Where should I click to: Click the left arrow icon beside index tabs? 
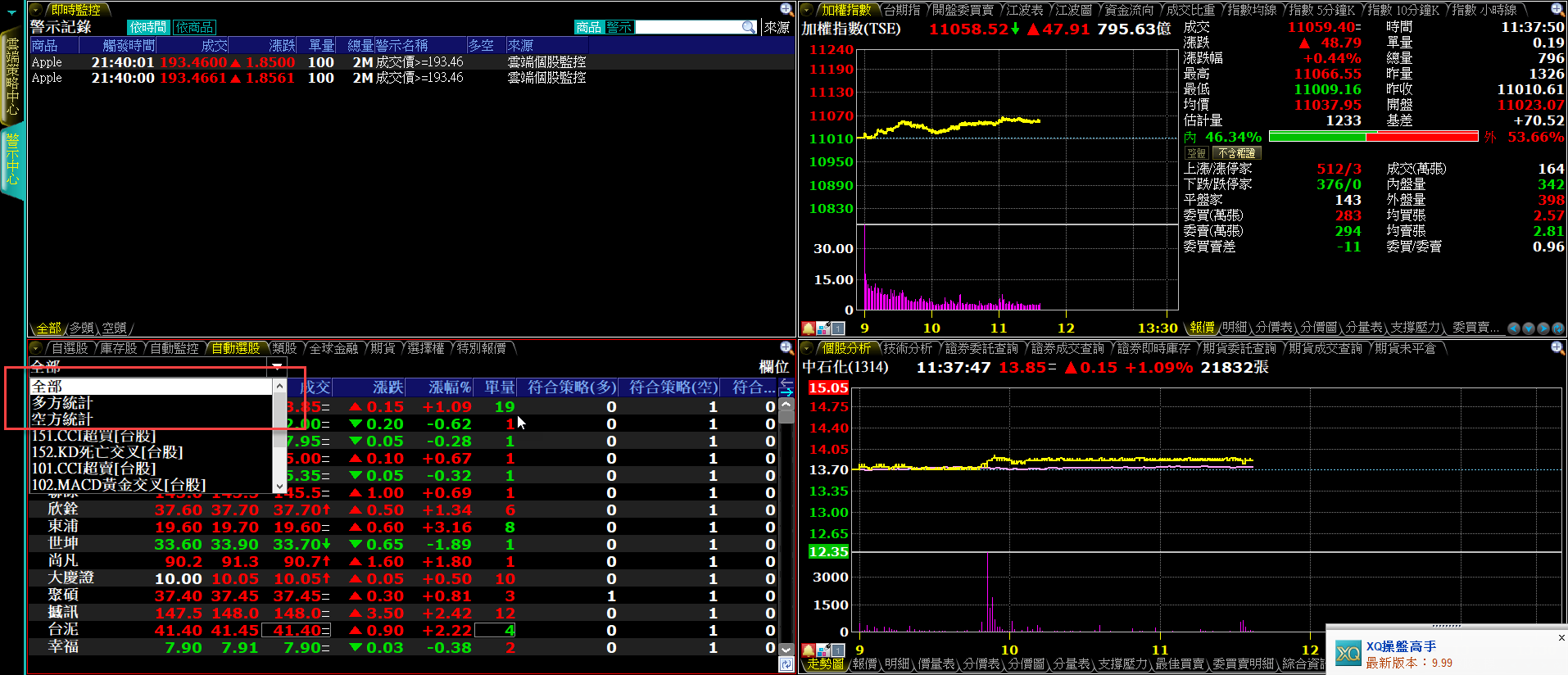(1514, 328)
